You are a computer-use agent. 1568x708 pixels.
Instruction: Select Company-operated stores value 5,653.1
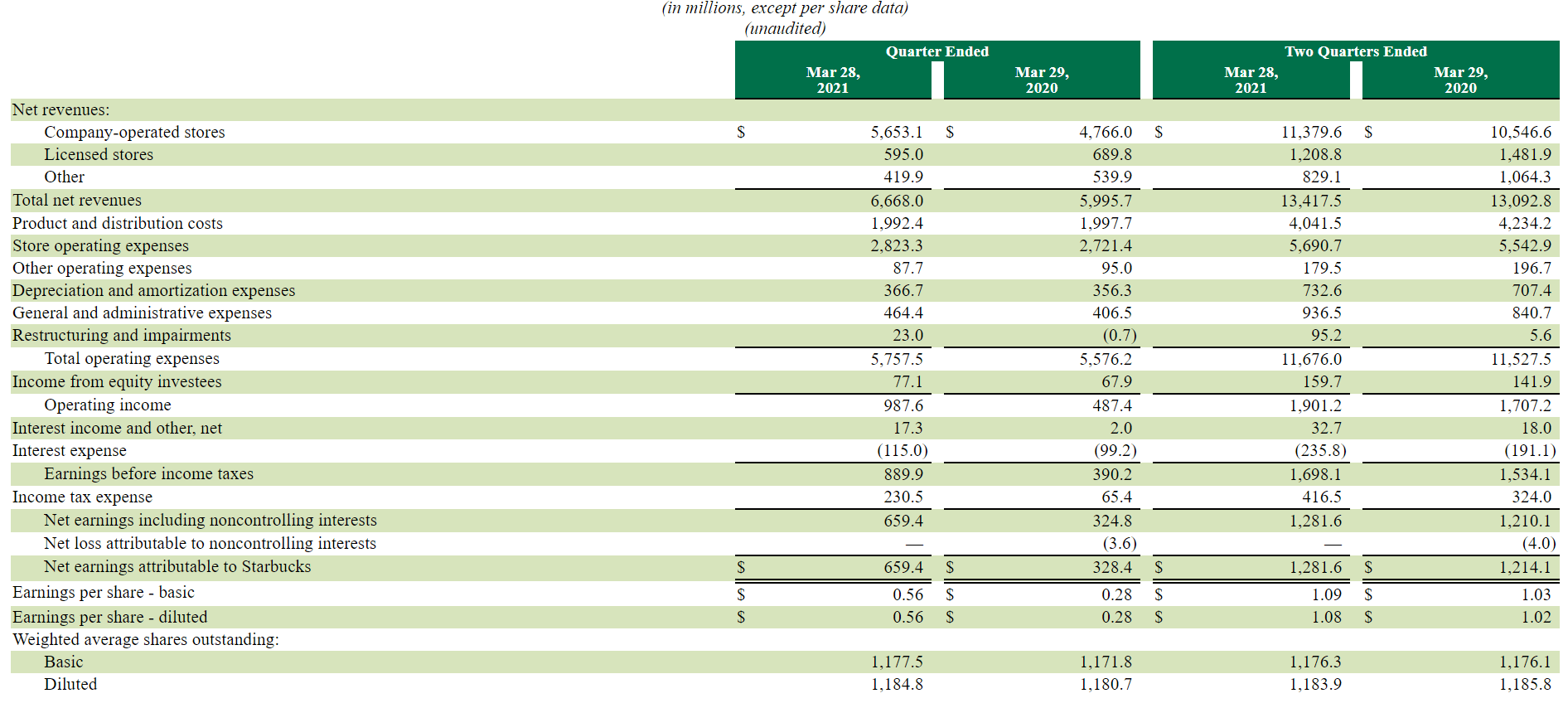click(x=897, y=132)
